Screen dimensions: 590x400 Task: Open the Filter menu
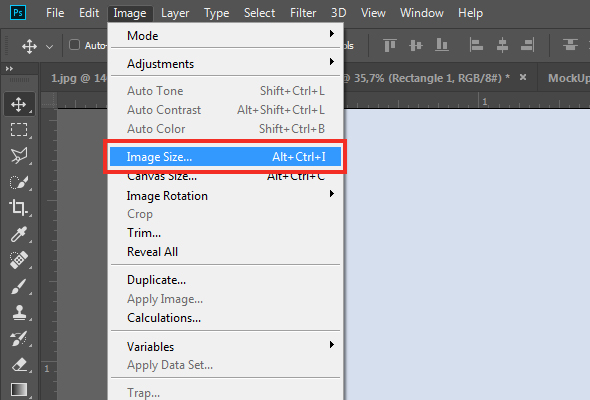(303, 13)
